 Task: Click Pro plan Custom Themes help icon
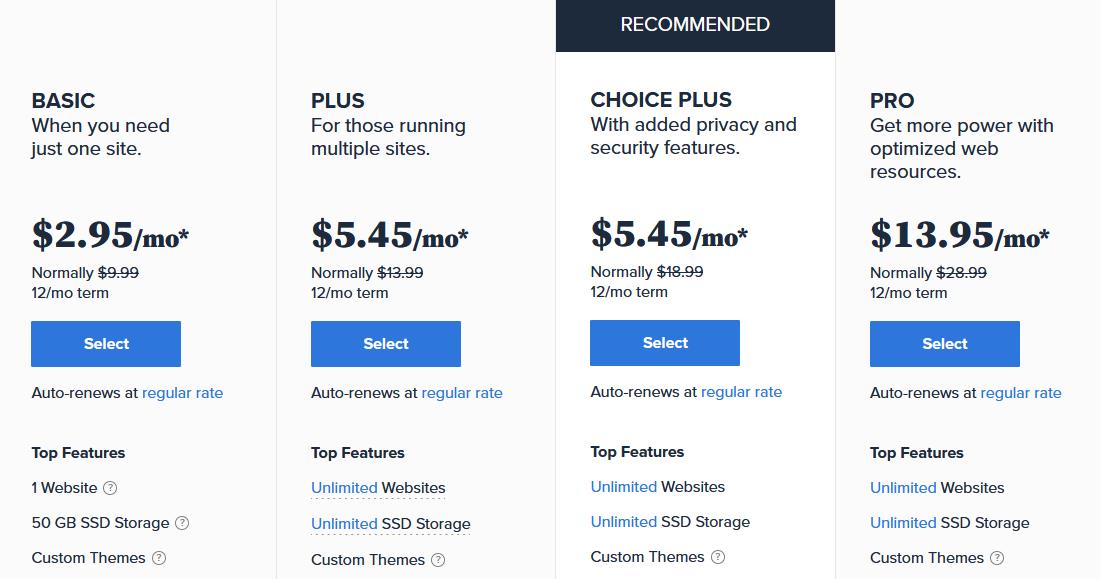click(x=997, y=558)
